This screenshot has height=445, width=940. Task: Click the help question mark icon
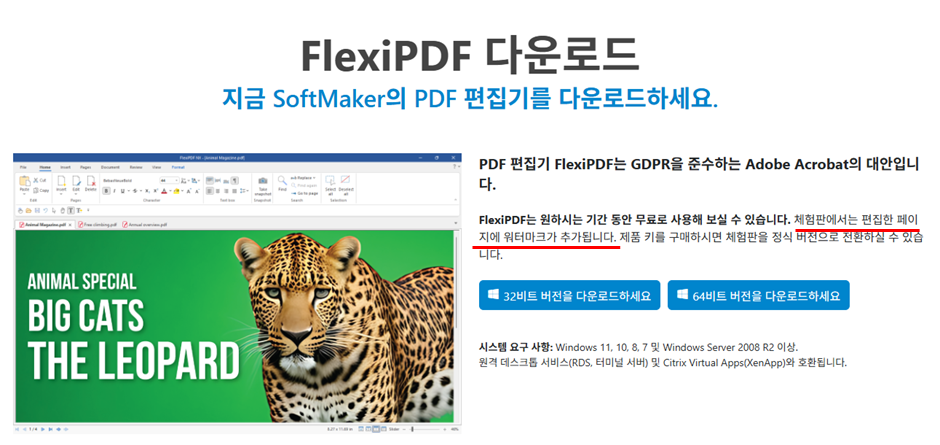point(454,167)
